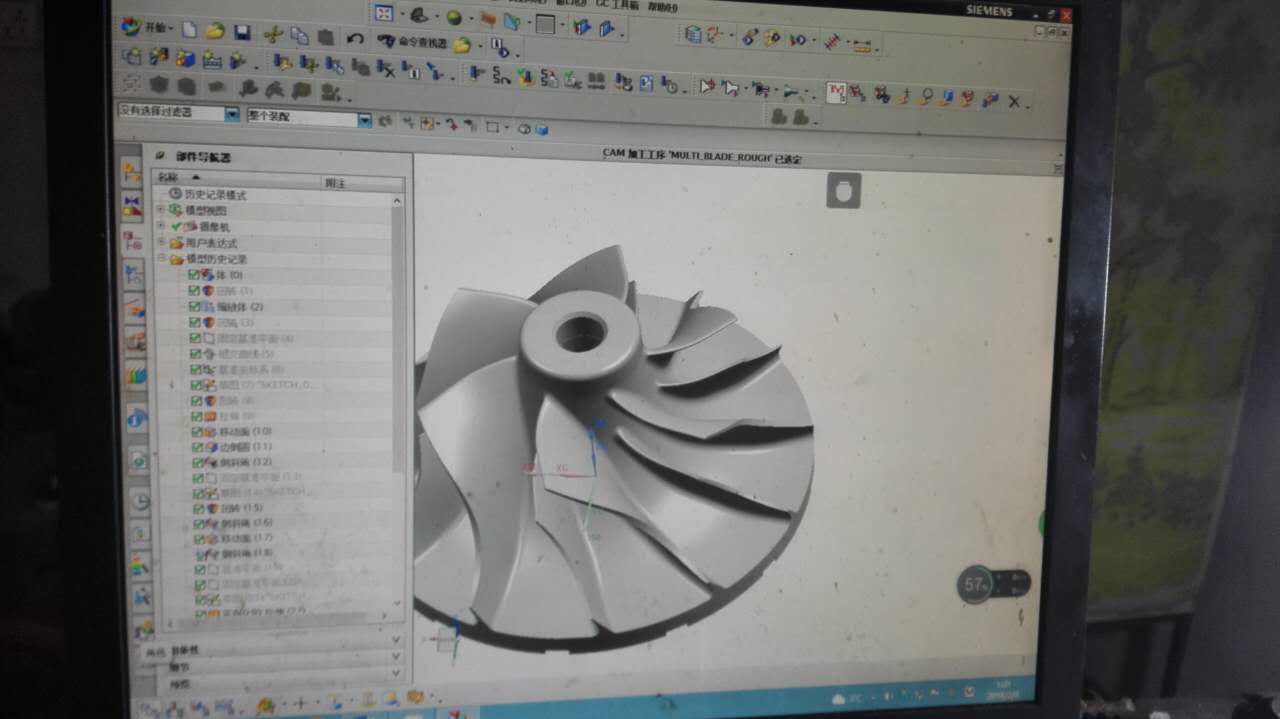The height and width of the screenshot is (719, 1280).
Task: Click the rectangle selection dropdown icon
Action: (x=494, y=127)
